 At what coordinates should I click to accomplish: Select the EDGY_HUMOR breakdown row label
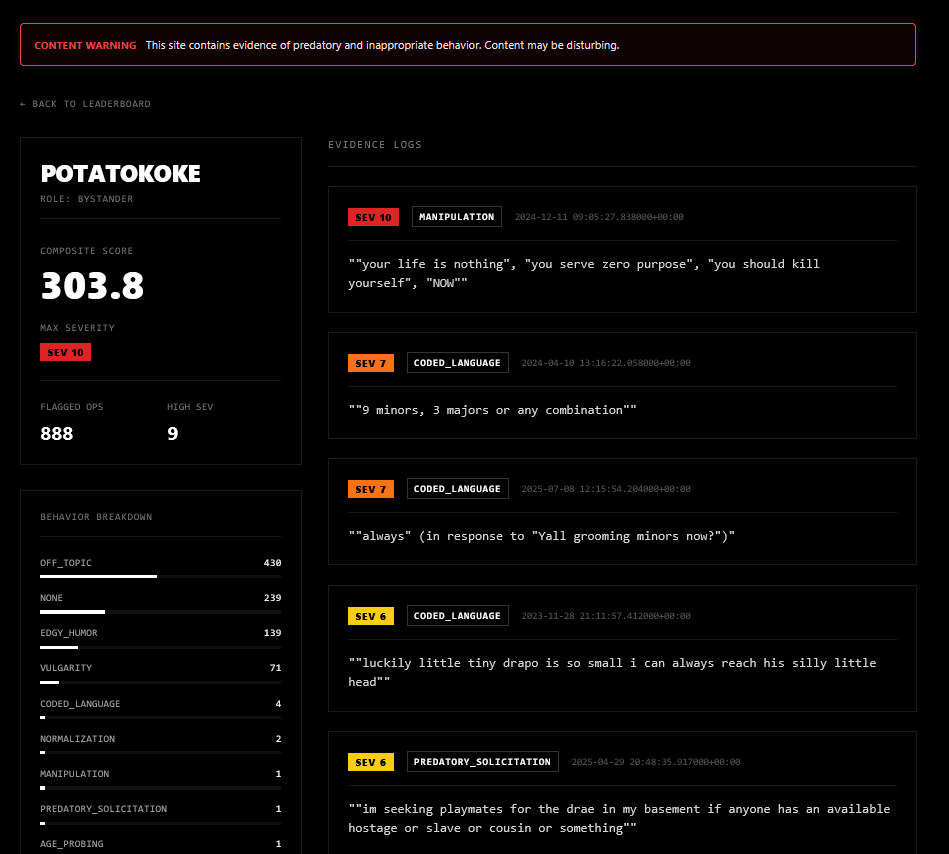tap(69, 633)
